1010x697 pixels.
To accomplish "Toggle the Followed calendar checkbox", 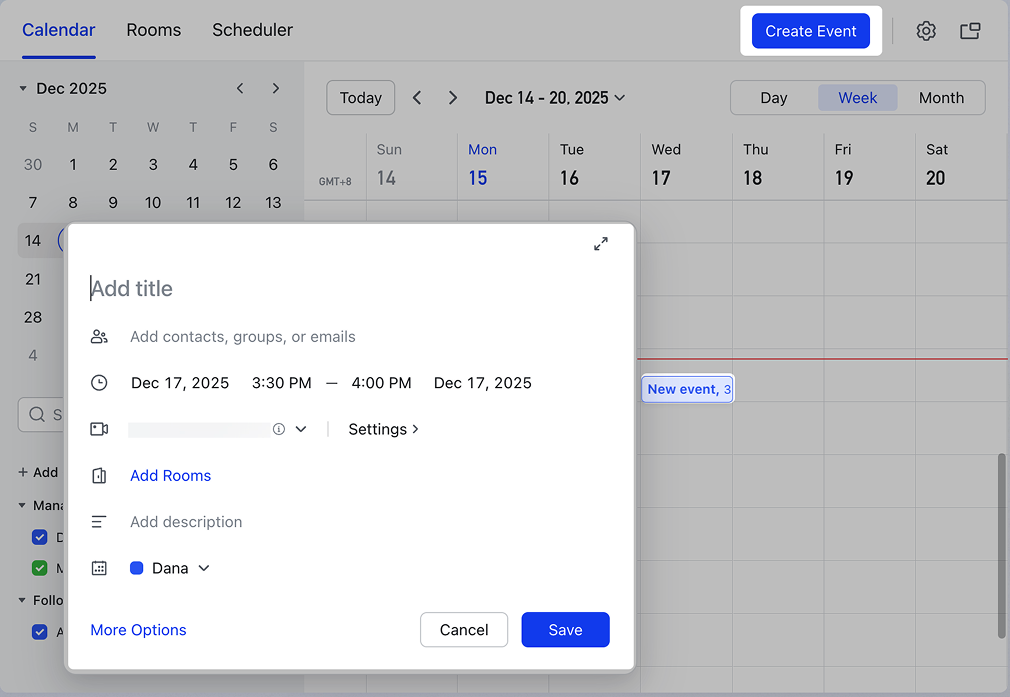I will click(40, 631).
